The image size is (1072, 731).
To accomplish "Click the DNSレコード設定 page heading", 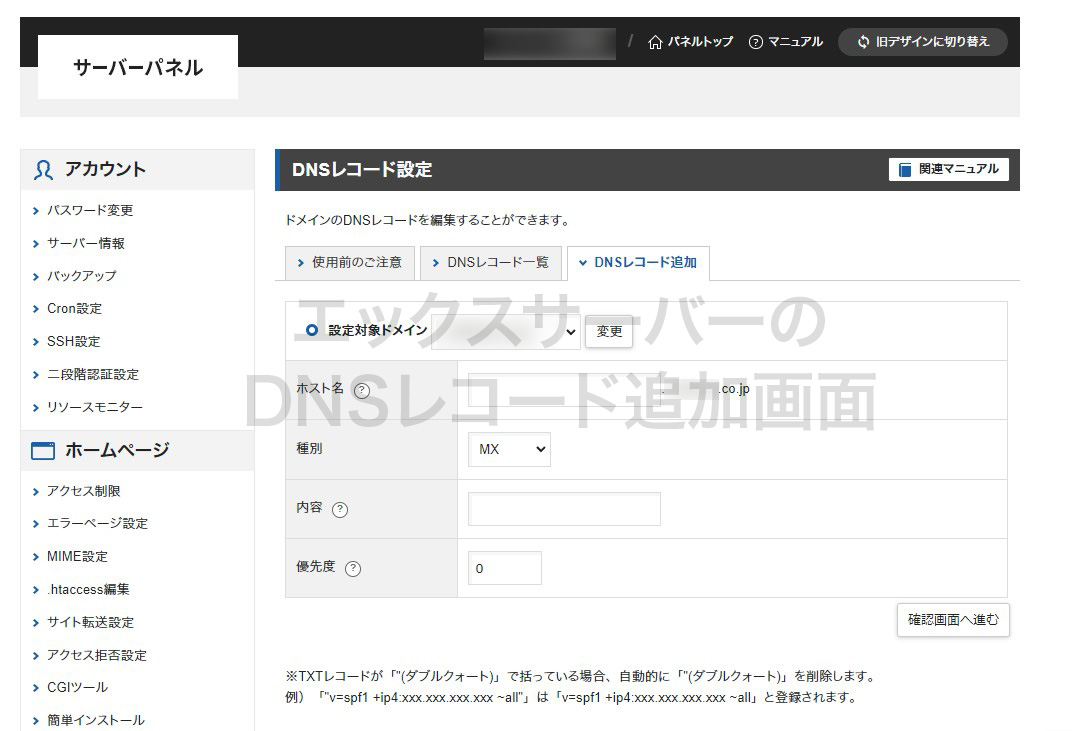I will [x=362, y=170].
